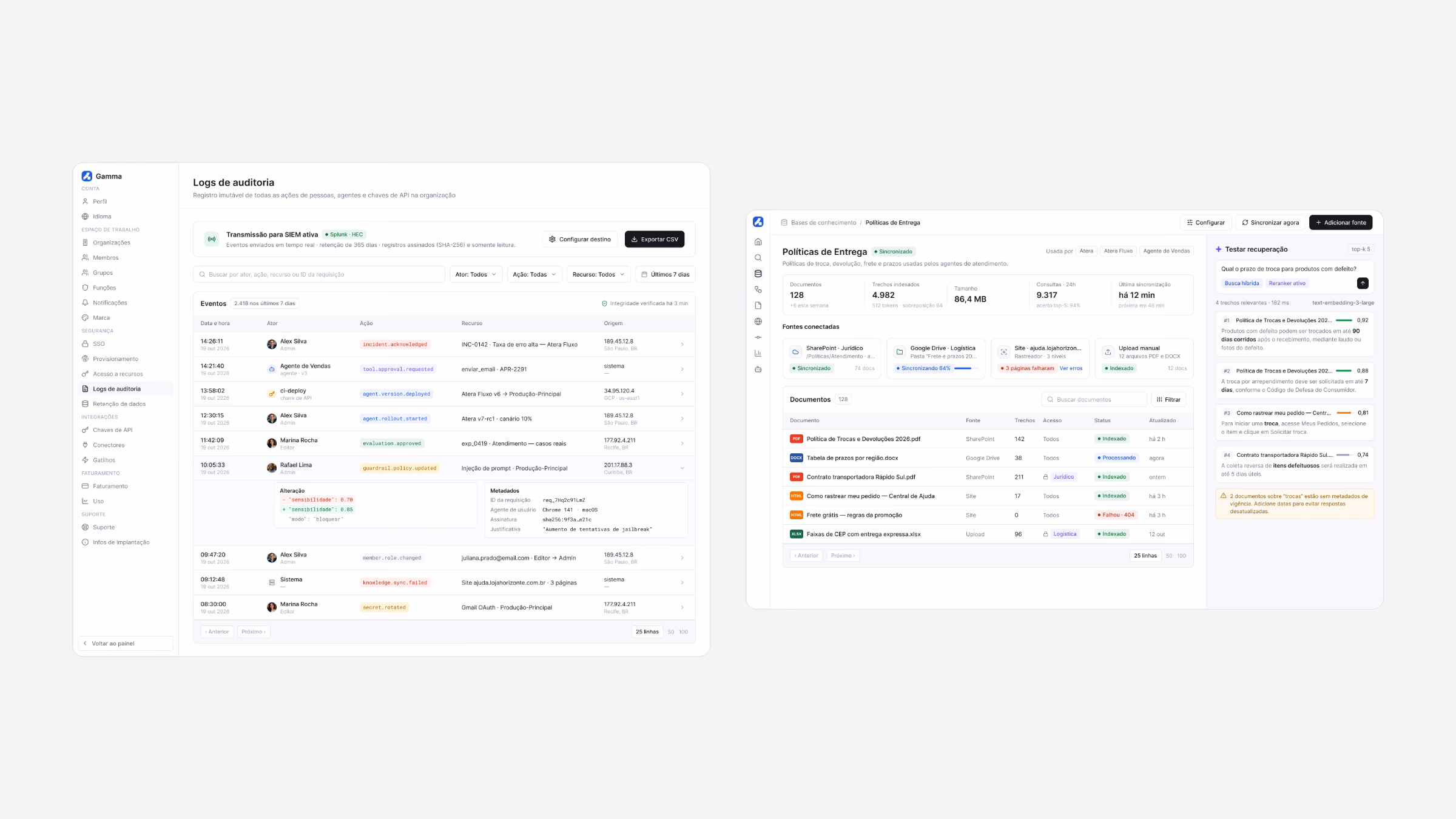The image size is (1456, 819).
Task: Open the Recurso: Todos filter dropdown
Action: pyautogui.click(x=598, y=274)
